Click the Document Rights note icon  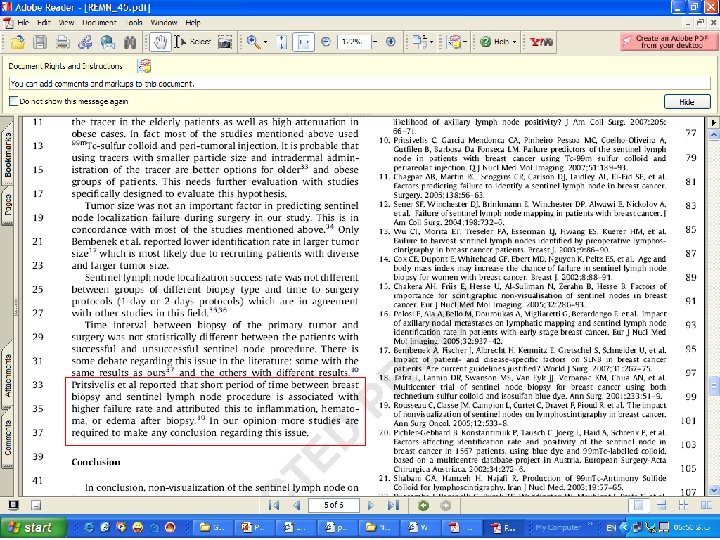coord(144,66)
